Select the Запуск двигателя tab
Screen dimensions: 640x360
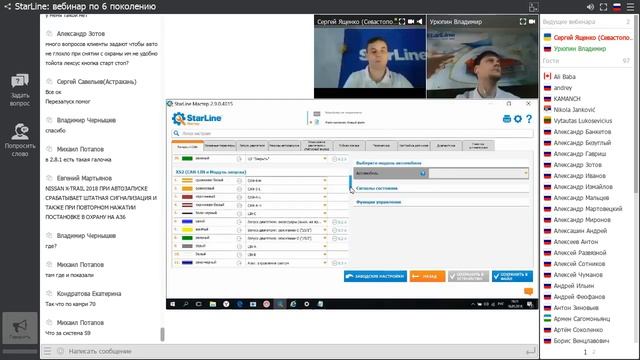252,146
